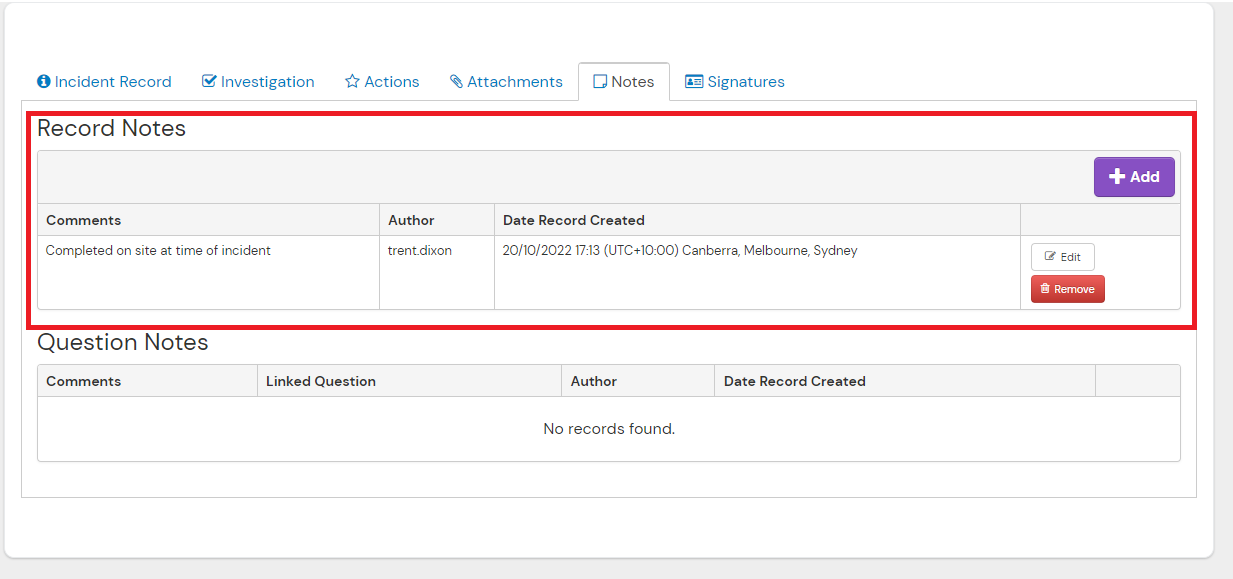The width and height of the screenshot is (1233, 579).
Task: Click Author column header in Question Notes
Action: pos(594,381)
